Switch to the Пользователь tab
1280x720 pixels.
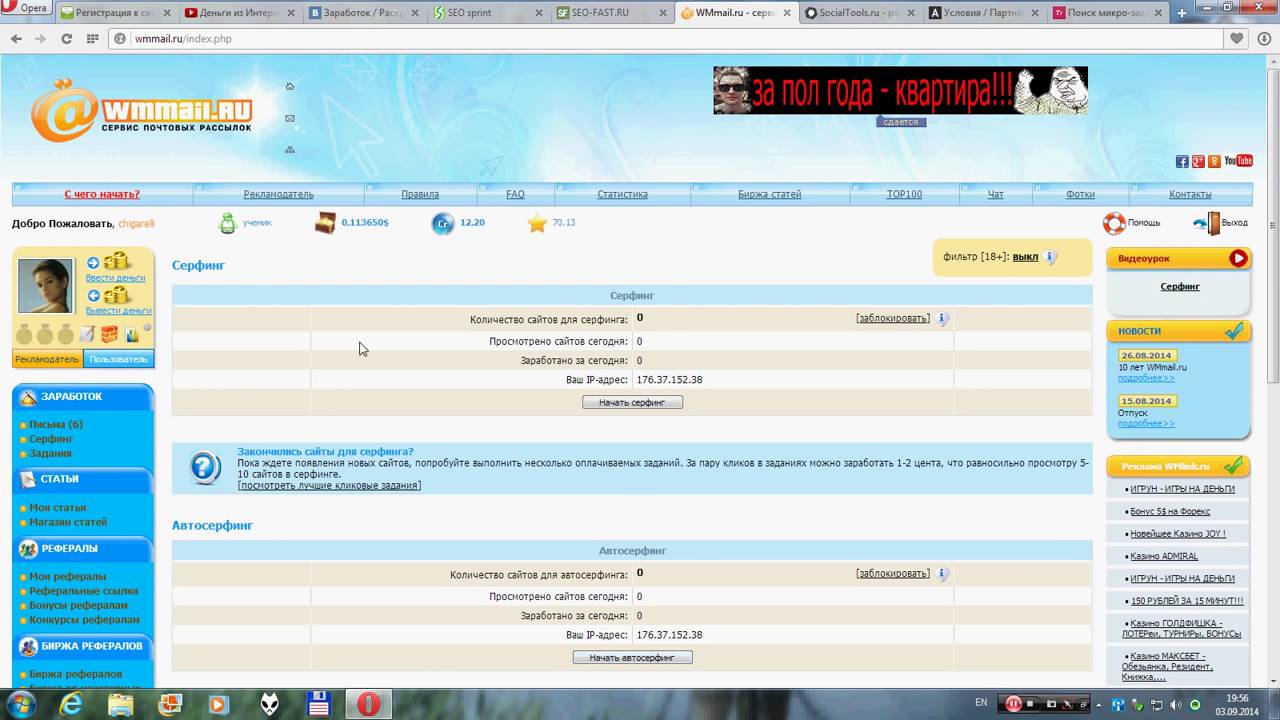118,359
